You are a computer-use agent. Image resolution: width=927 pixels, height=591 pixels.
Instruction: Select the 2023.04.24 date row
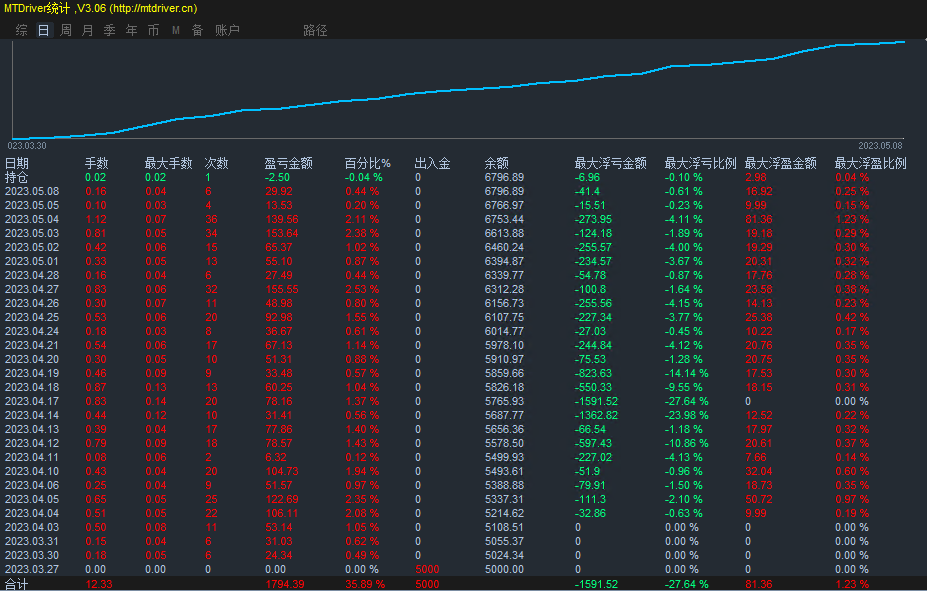pos(464,331)
